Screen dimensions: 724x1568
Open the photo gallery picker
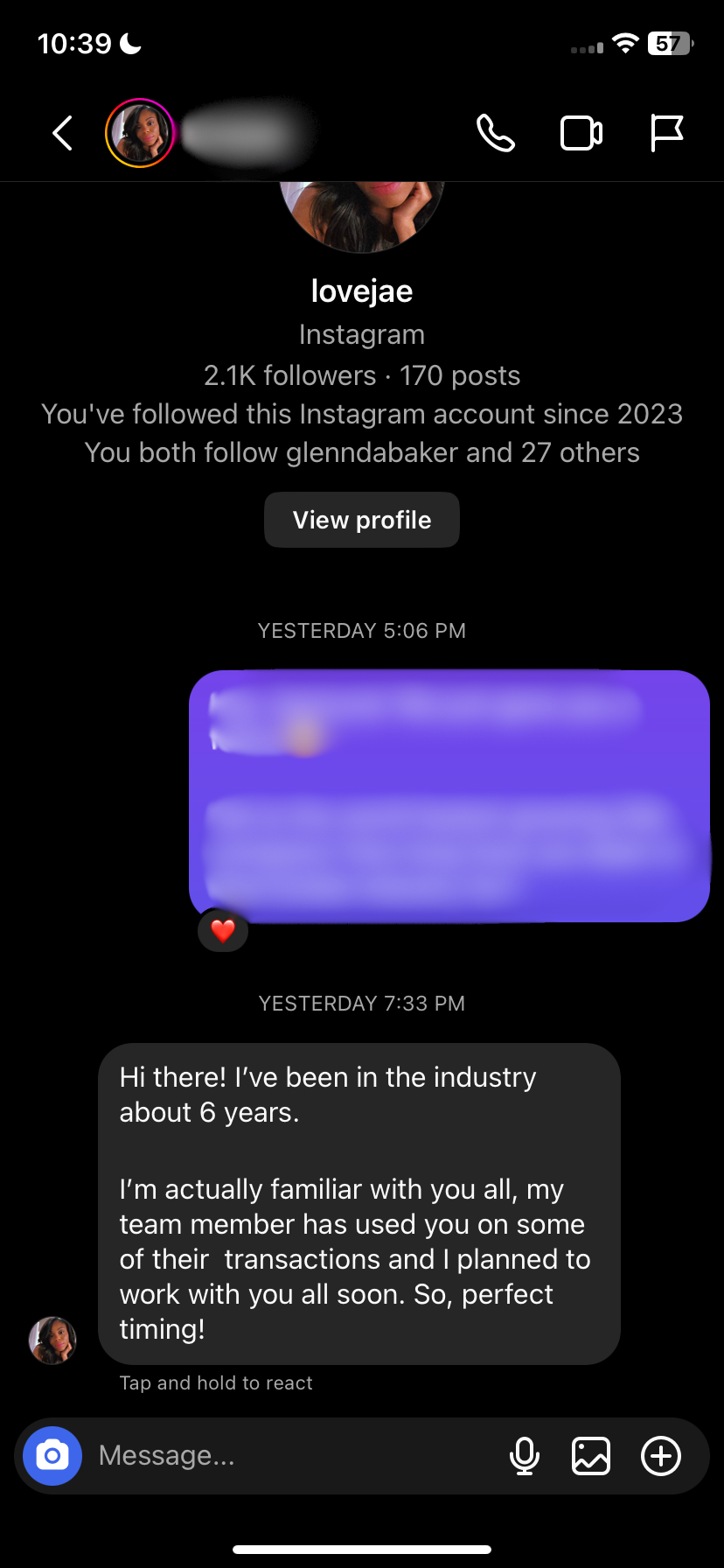coord(591,1456)
